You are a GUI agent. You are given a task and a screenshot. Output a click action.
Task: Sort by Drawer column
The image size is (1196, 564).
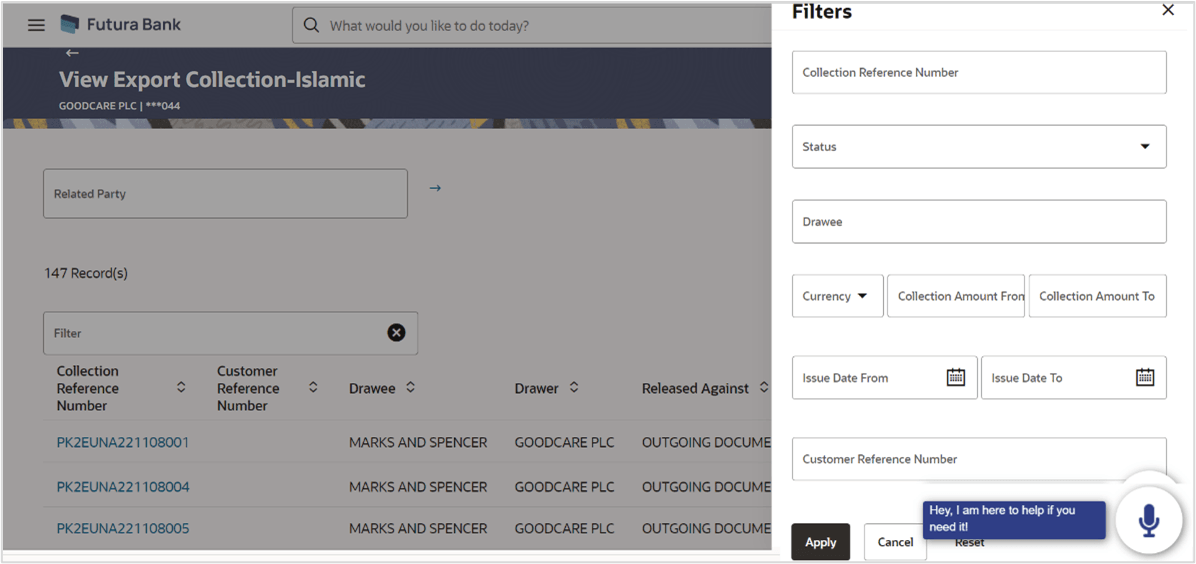(x=574, y=388)
